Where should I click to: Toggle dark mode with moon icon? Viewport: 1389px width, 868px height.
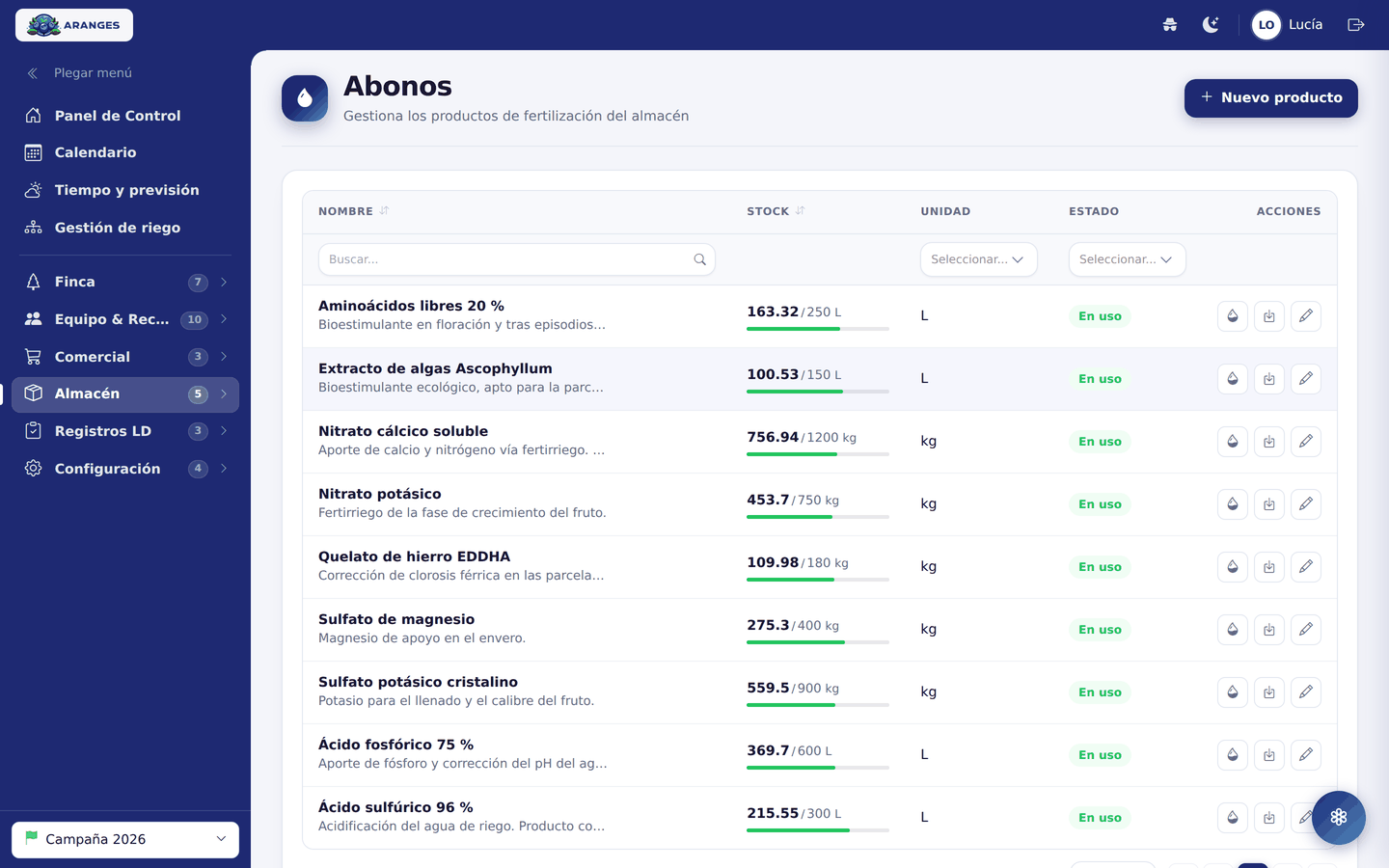pos(1211,25)
